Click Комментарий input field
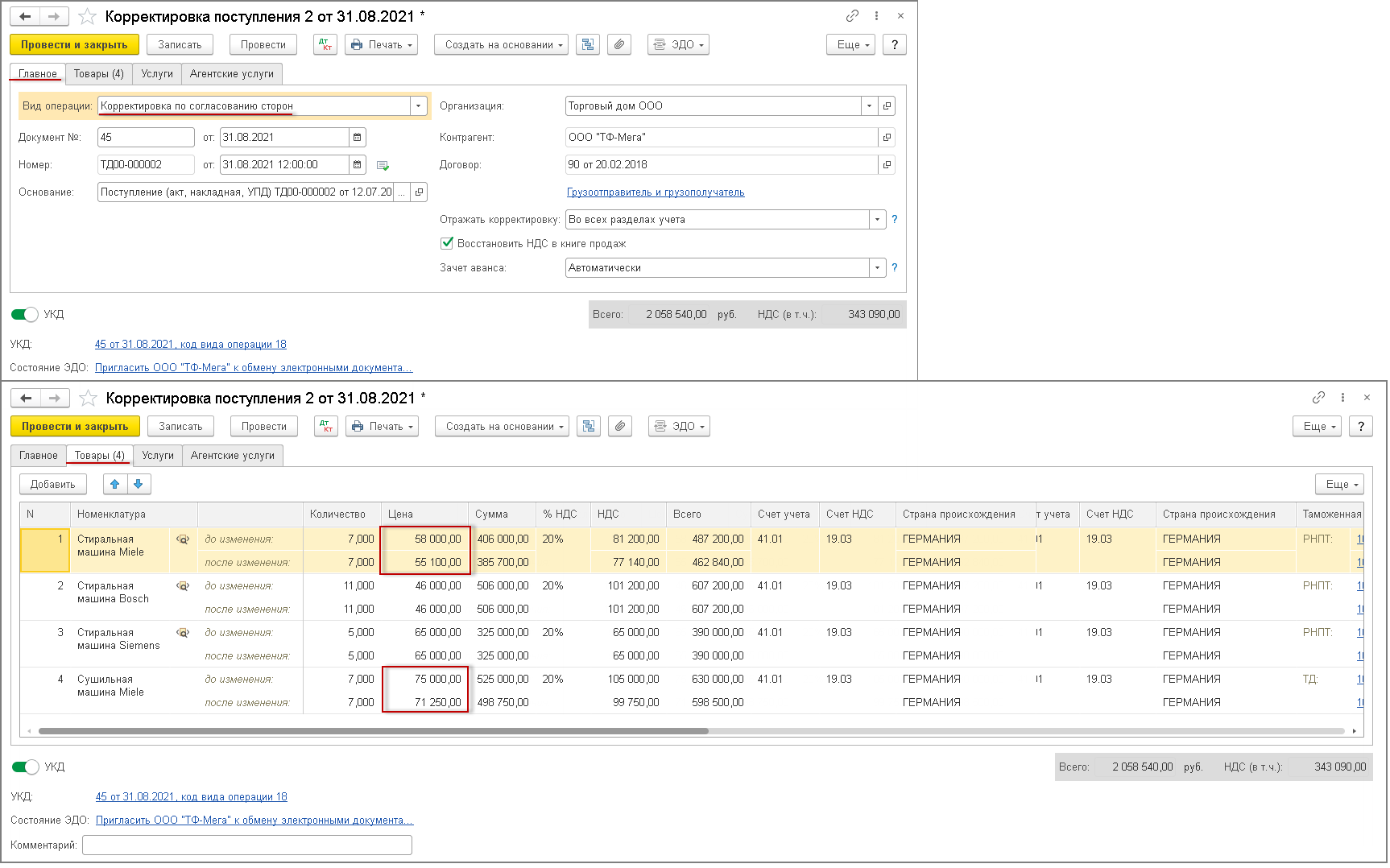Screen dimensions: 1390x868 click(247, 845)
